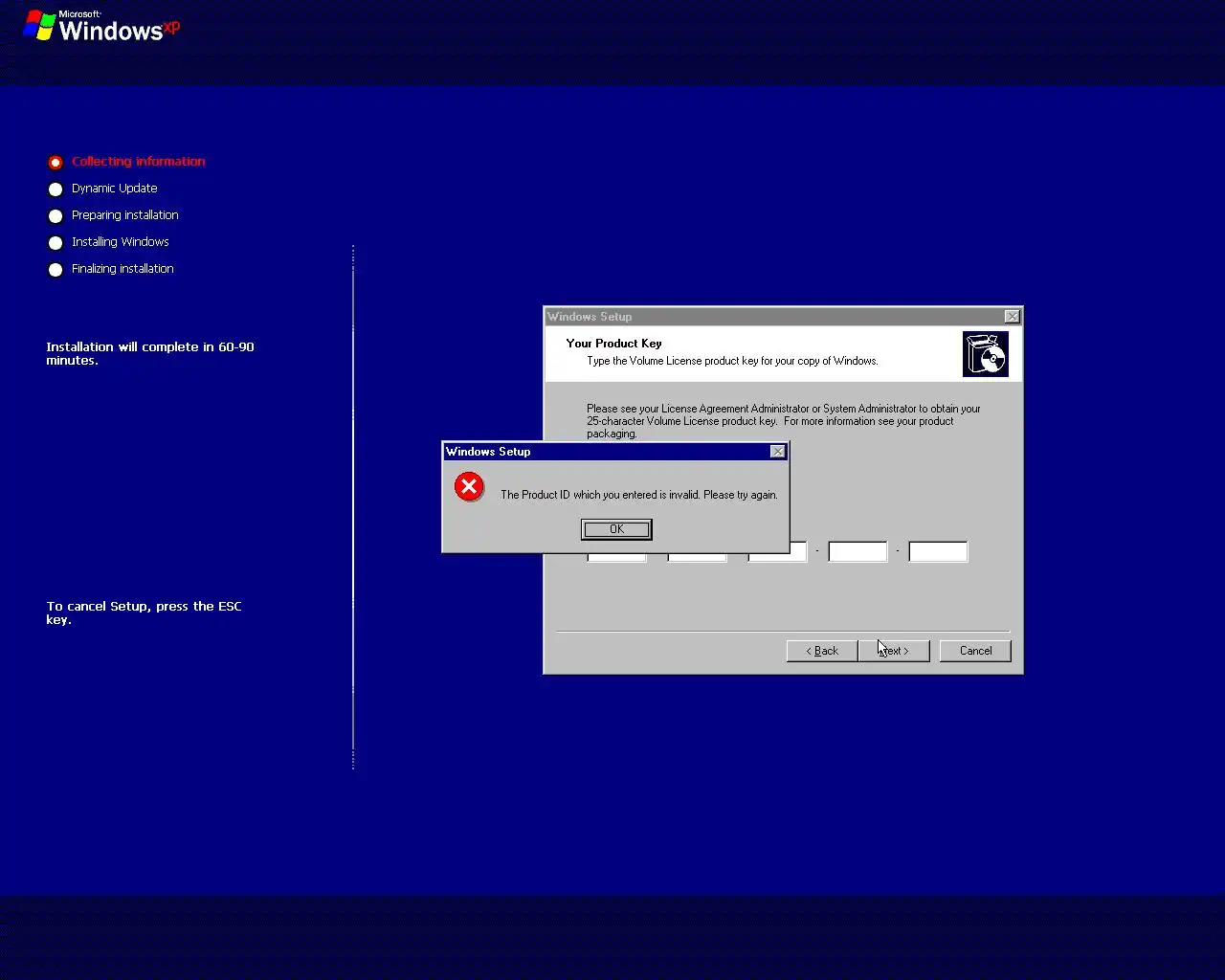The image size is (1225, 980).
Task: Click the software box and CD icon
Action: pyautogui.click(x=986, y=354)
